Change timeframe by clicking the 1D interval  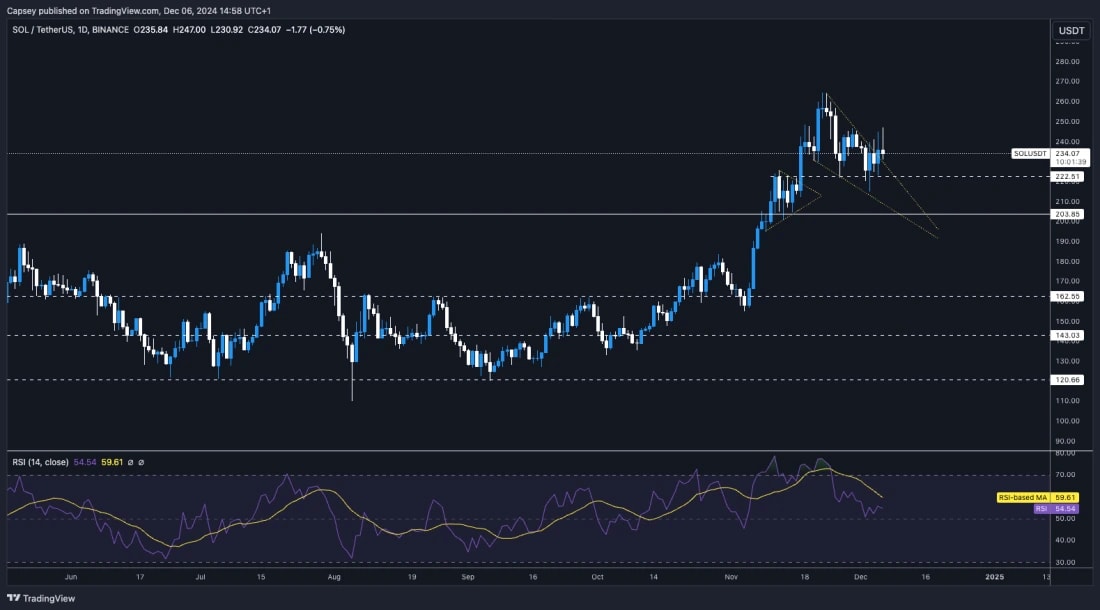coord(82,29)
